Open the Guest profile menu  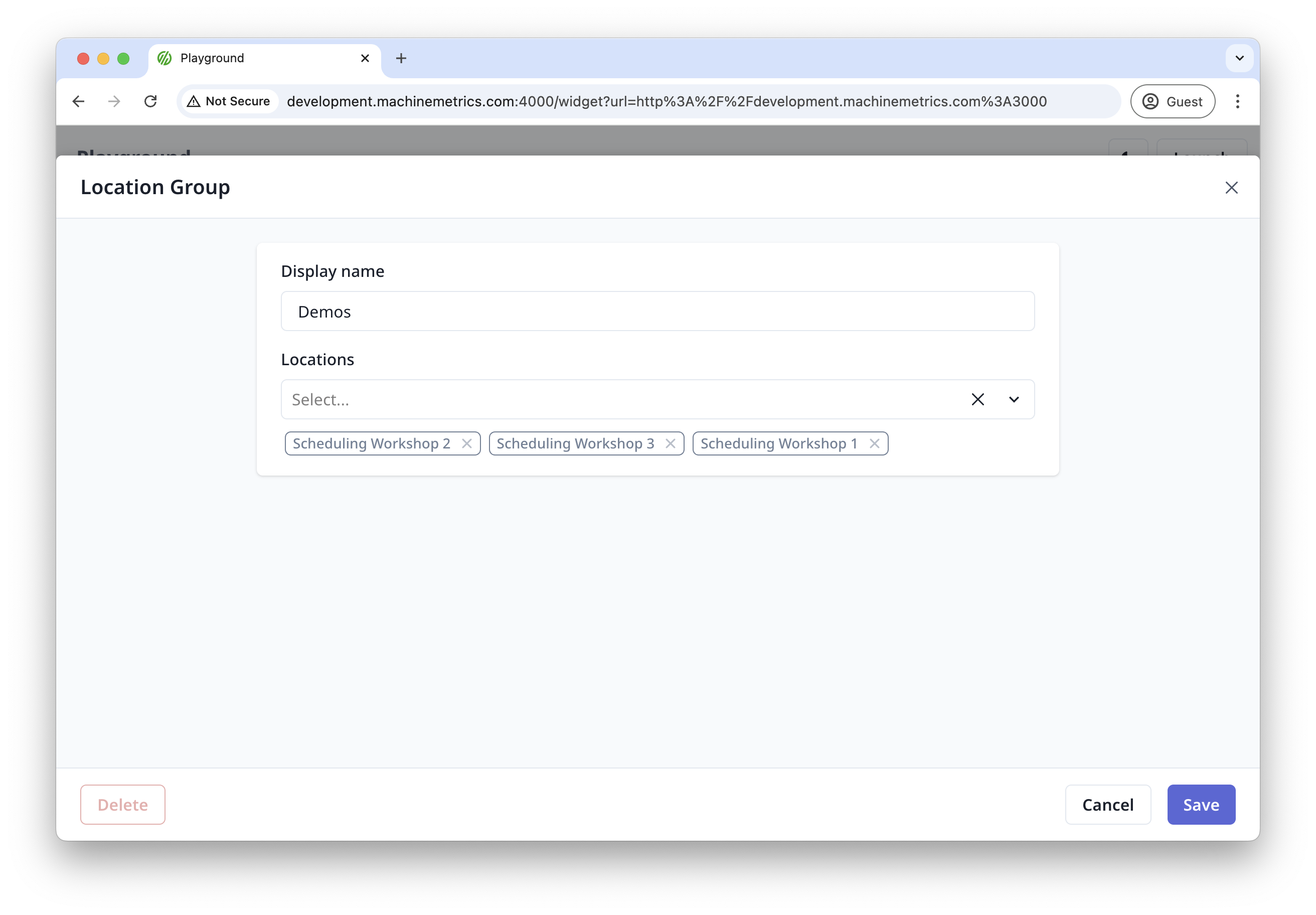(x=1172, y=101)
